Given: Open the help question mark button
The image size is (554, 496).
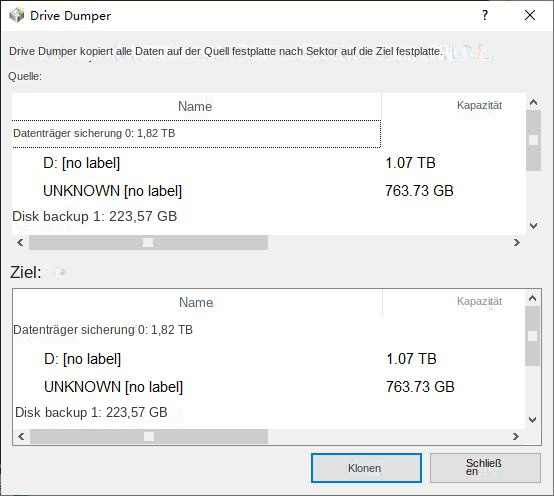Looking at the screenshot, I should (485, 15).
